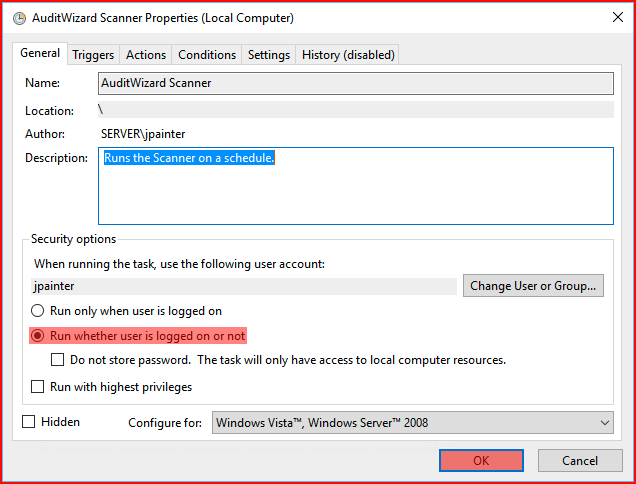Viewport: 636px width, 484px height.
Task: Open the Configure for dropdown
Action: 413,422
